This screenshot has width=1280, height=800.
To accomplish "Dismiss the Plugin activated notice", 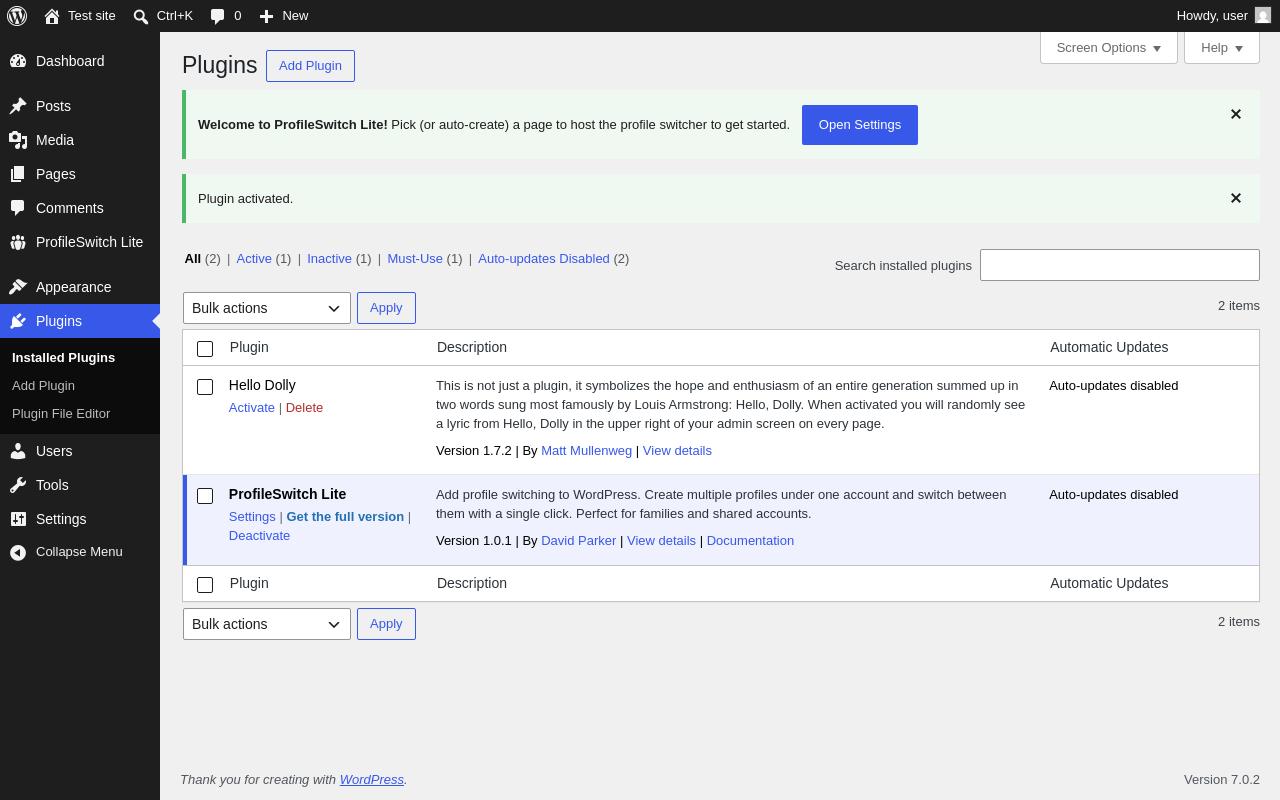I will pos(1236,199).
